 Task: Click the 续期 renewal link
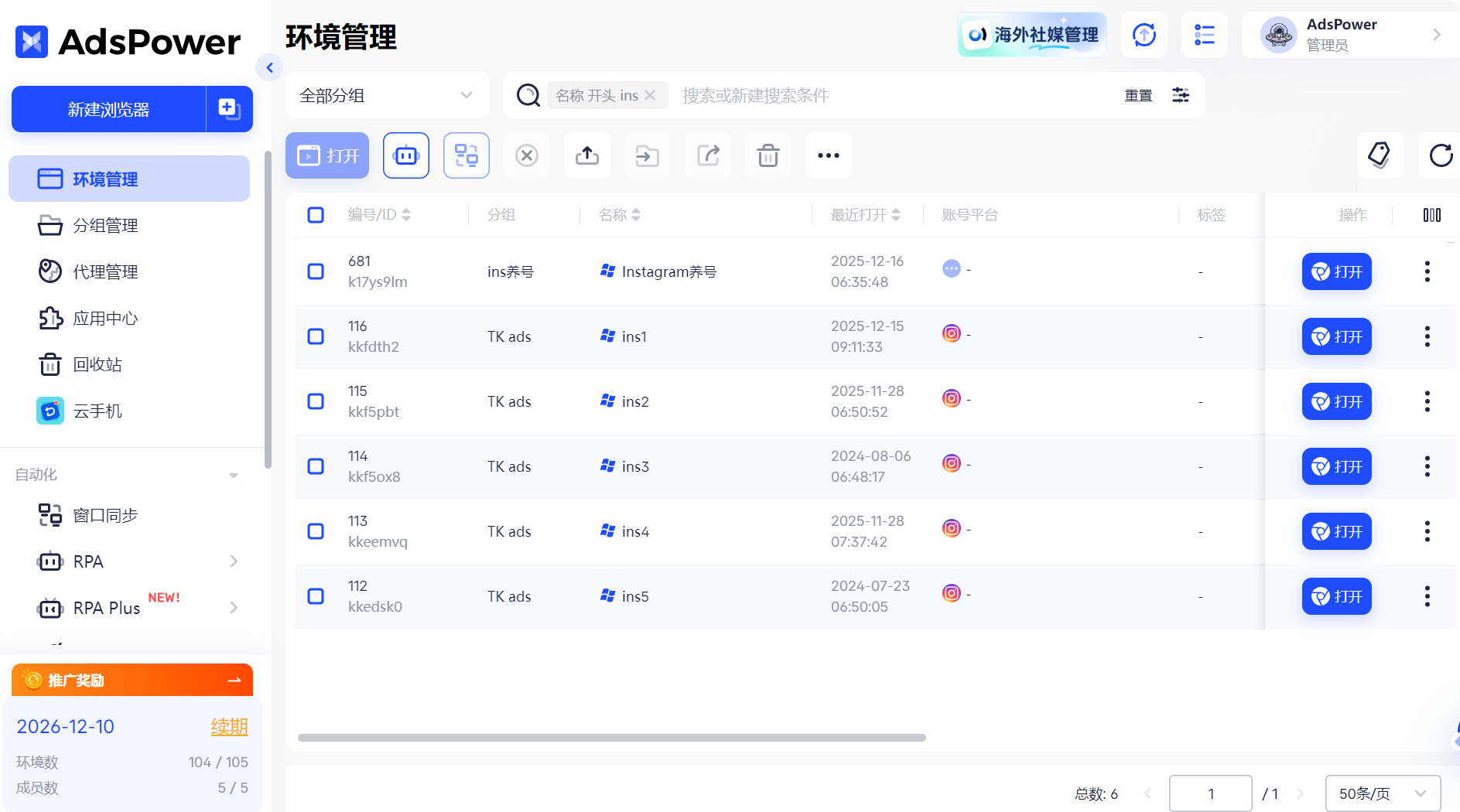point(229,726)
